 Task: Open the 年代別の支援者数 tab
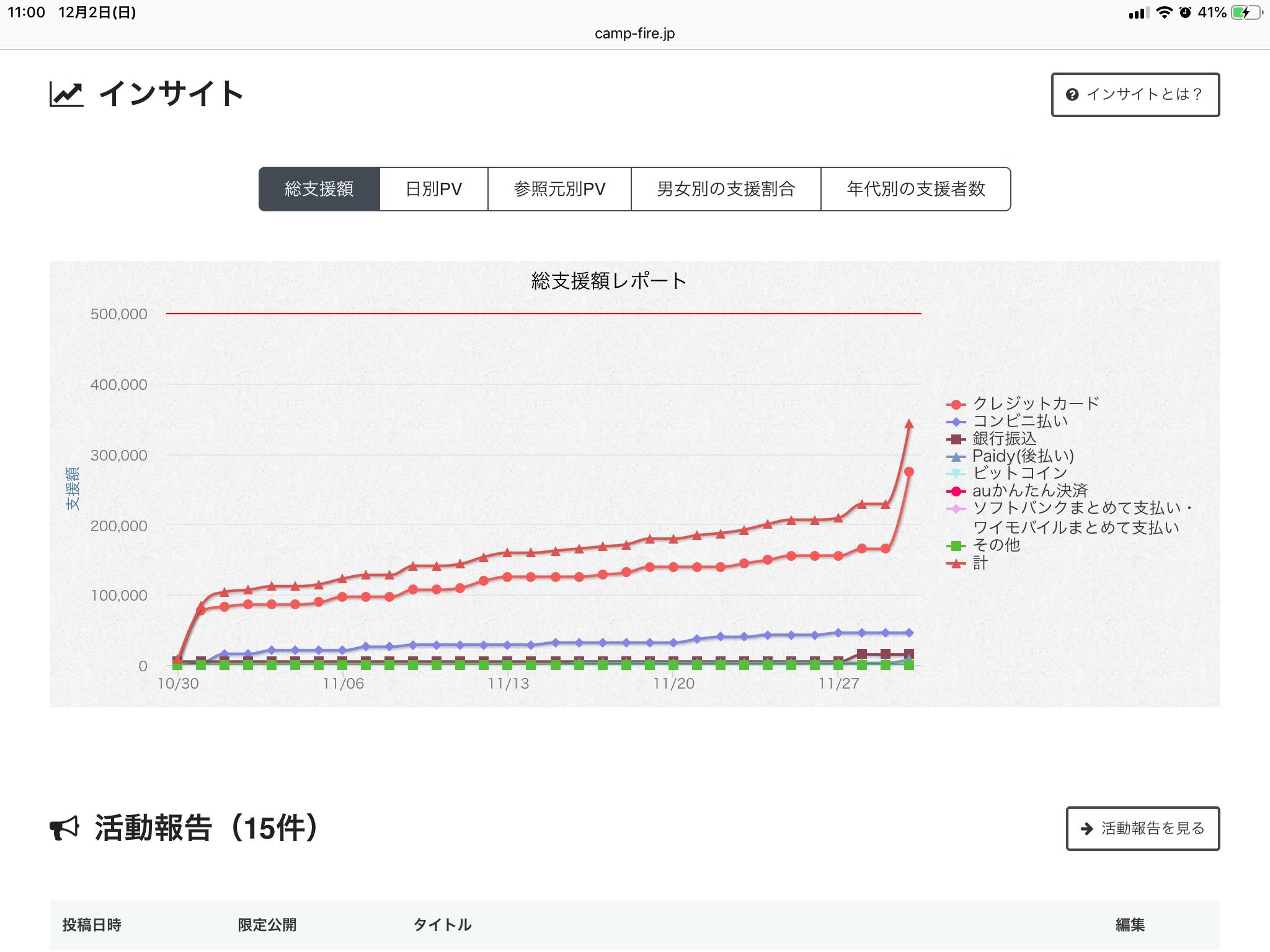click(915, 189)
